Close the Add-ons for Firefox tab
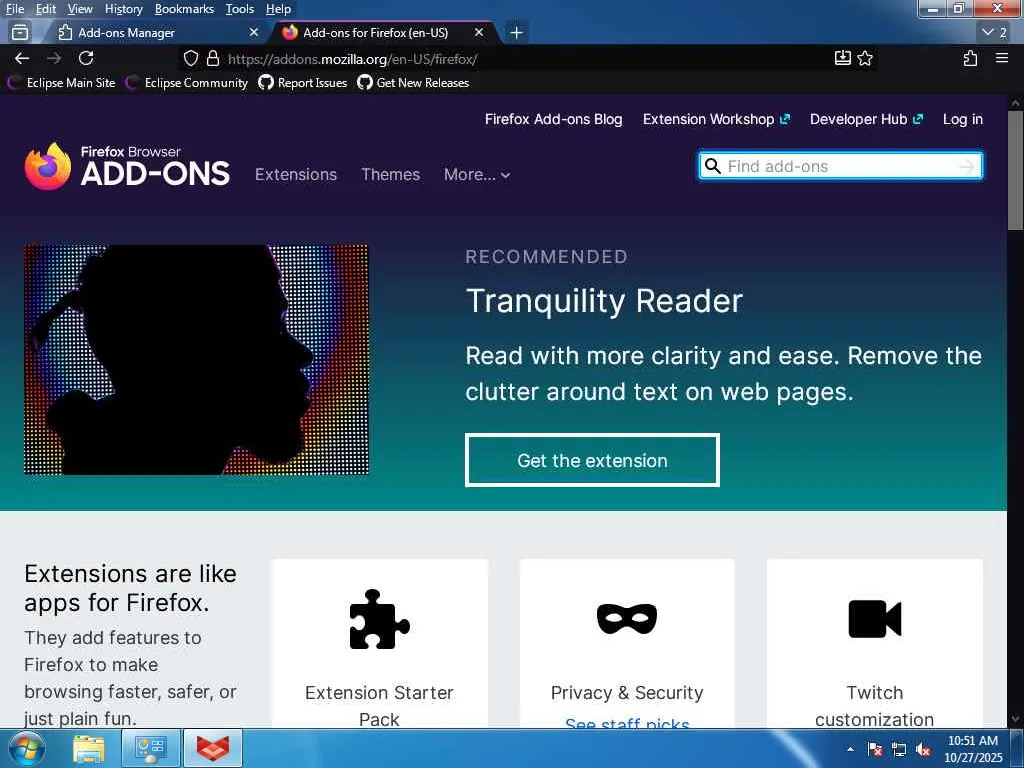1024x768 pixels. pos(479,32)
